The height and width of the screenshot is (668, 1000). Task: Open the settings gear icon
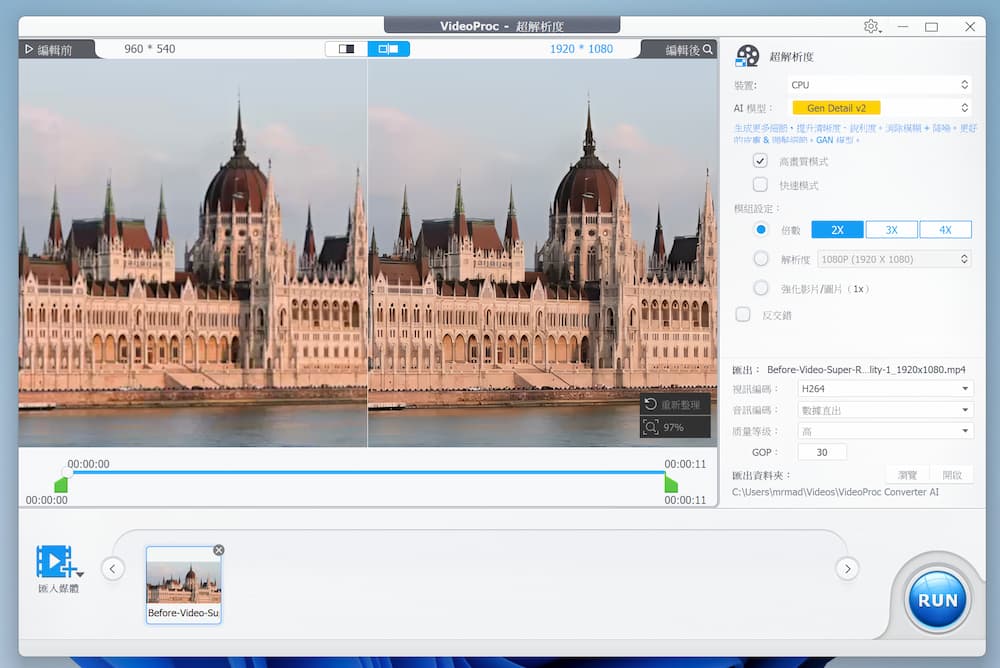tap(870, 27)
